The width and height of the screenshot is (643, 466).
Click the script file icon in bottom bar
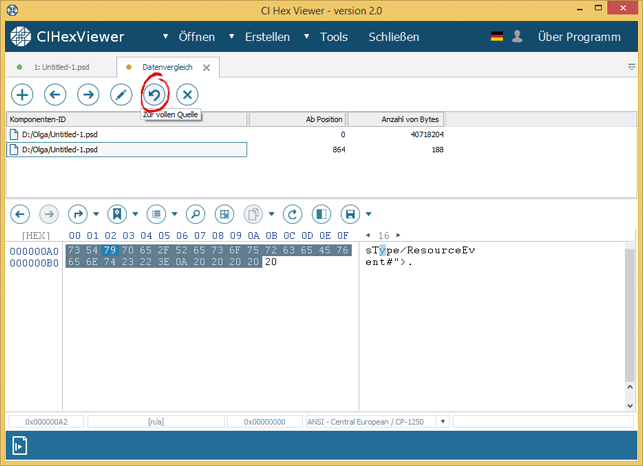[x=20, y=445]
